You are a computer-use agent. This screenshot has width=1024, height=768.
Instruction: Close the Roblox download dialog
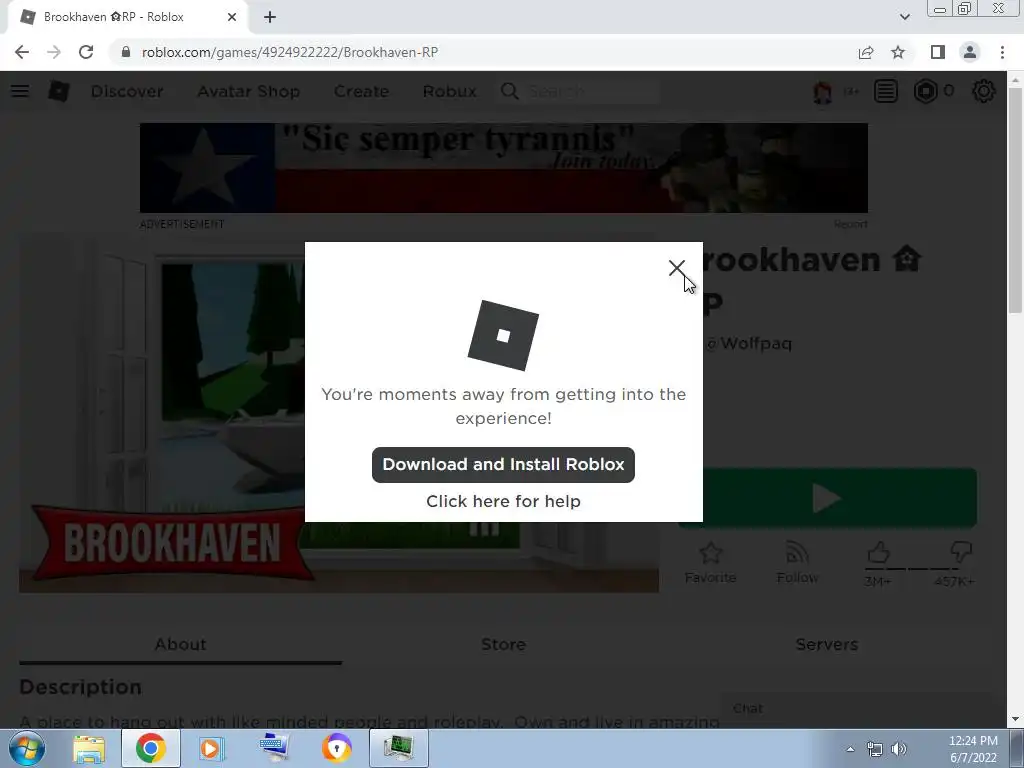[x=677, y=268]
